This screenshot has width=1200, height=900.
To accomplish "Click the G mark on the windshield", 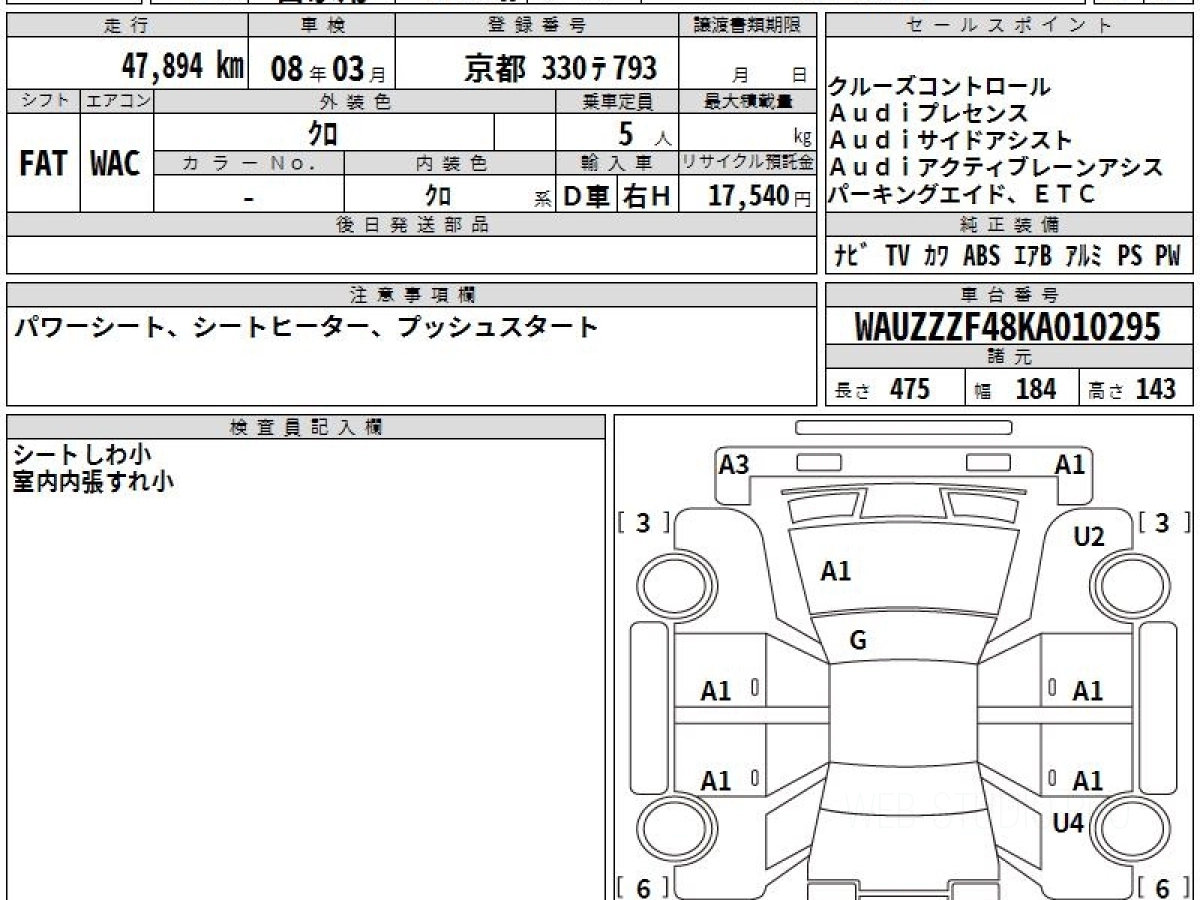I will click(857, 641).
